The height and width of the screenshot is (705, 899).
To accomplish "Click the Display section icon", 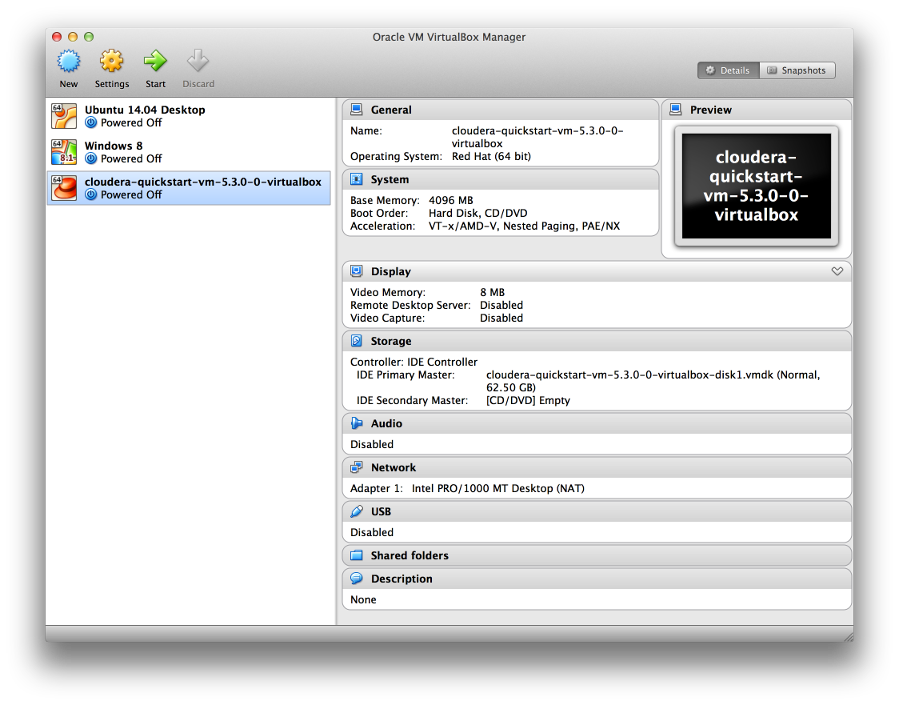I will click(357, 271).
